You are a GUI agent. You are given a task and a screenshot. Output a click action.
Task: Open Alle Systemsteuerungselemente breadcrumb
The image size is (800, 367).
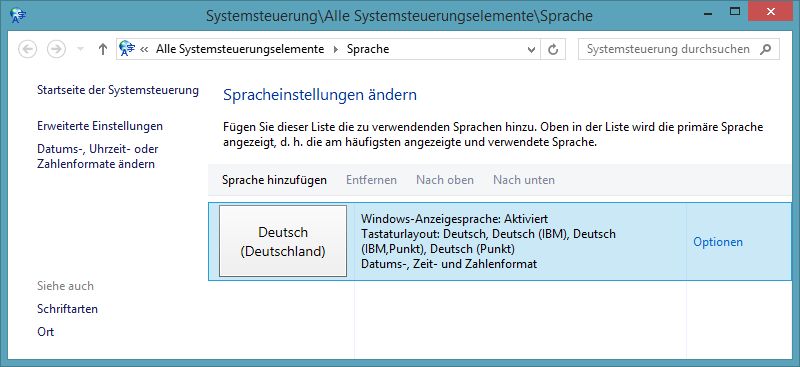click(x=240, y=49)
